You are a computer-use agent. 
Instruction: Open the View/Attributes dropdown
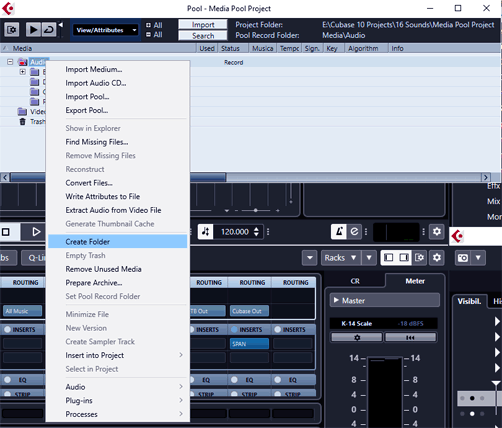point(105,30)
